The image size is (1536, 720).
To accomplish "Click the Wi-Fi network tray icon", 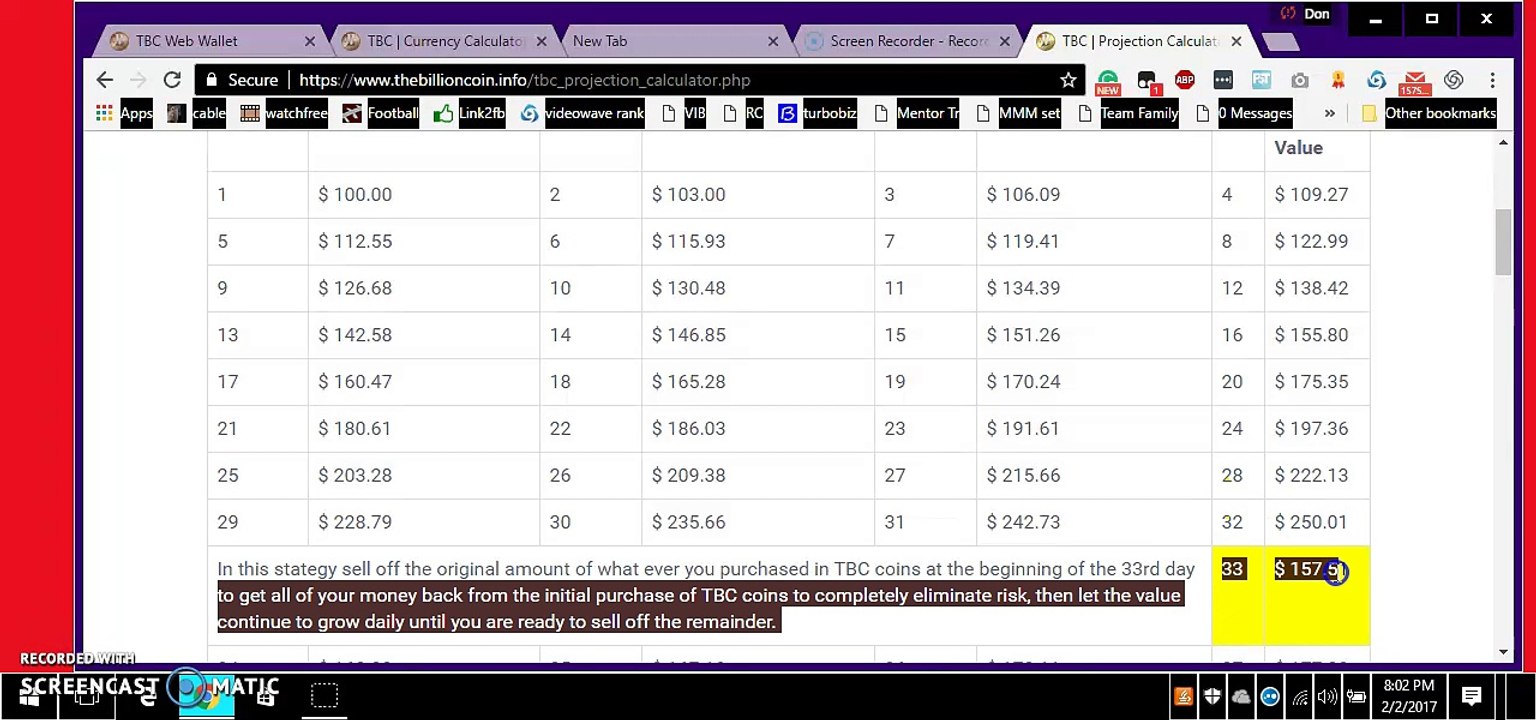I will (x=1300, y=696).
